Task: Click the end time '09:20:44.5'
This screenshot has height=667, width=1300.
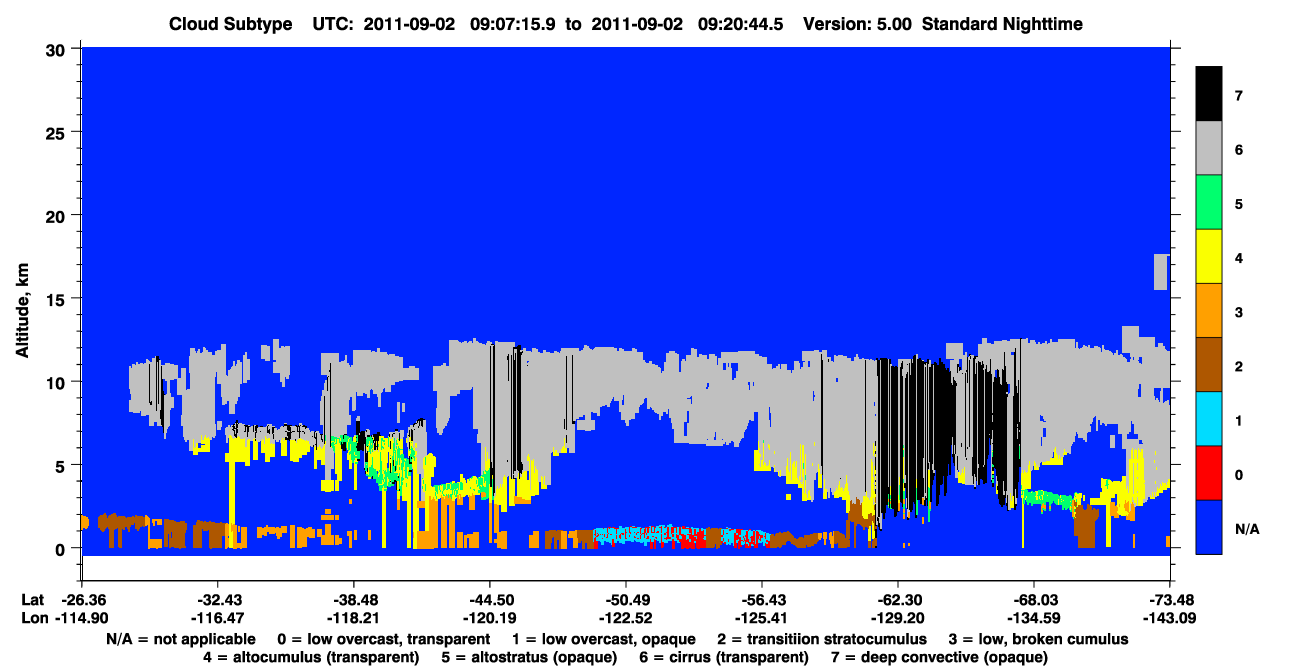Action: (x=741, y=23)
